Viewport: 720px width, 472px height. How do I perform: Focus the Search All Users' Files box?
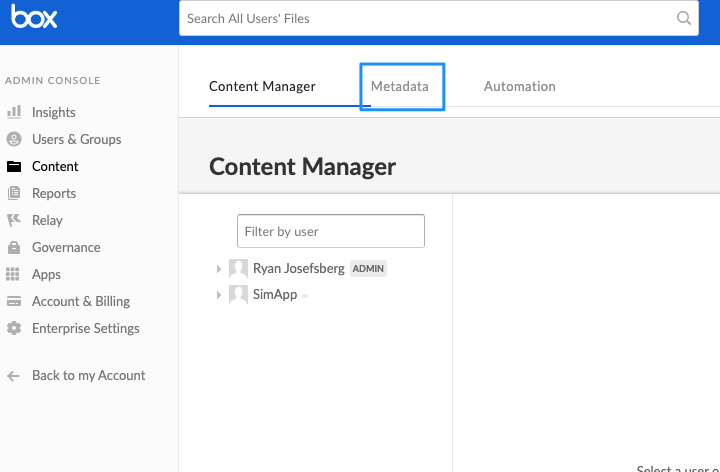tap(425, 18)
